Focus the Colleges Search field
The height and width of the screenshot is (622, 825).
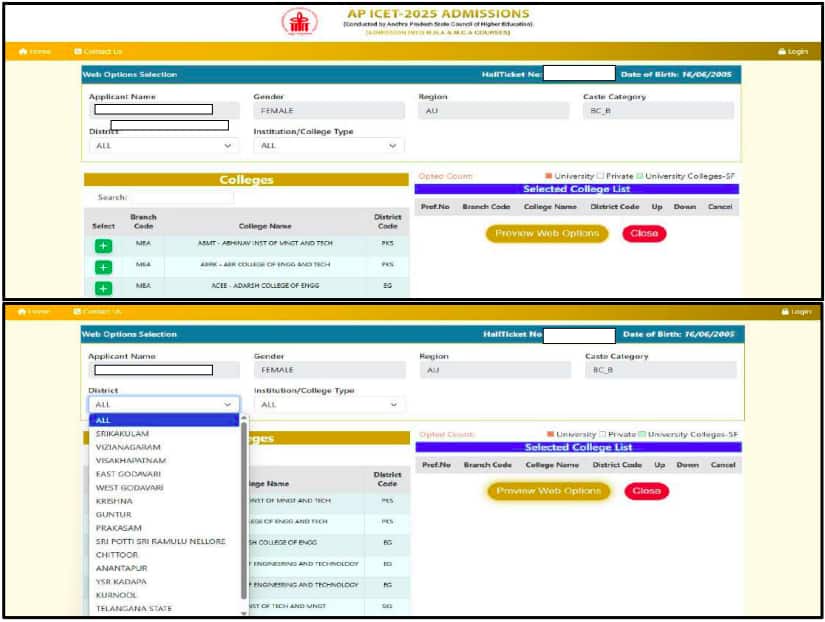182,197
